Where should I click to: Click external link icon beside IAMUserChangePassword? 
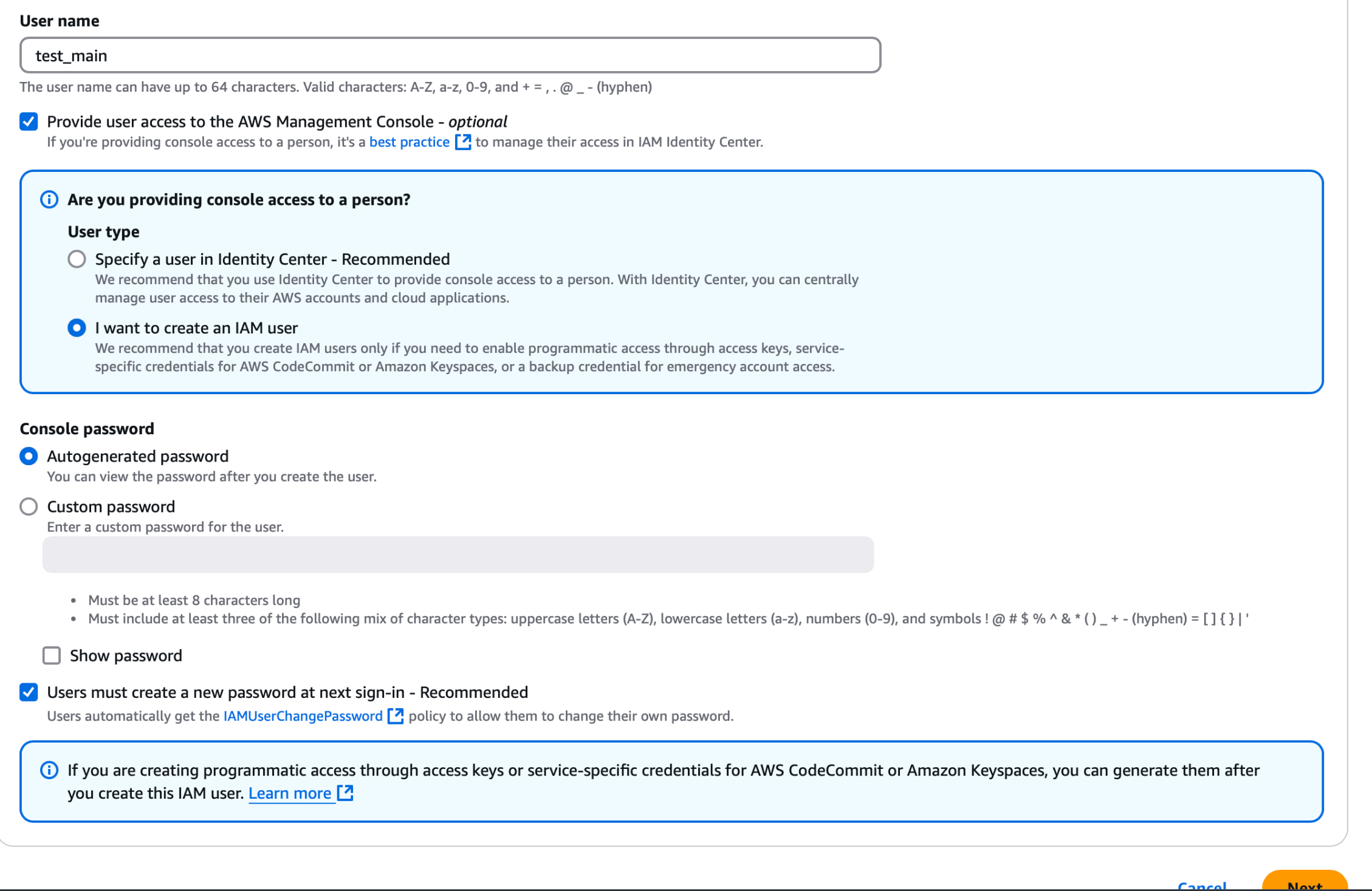click(396, 716)
